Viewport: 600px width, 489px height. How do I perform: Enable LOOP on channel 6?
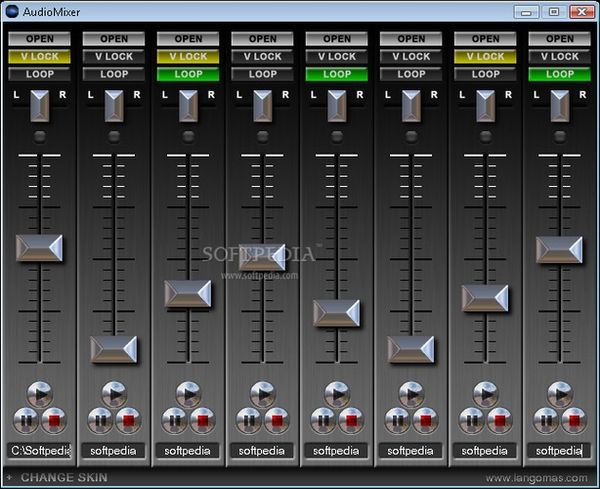(411, 74)
